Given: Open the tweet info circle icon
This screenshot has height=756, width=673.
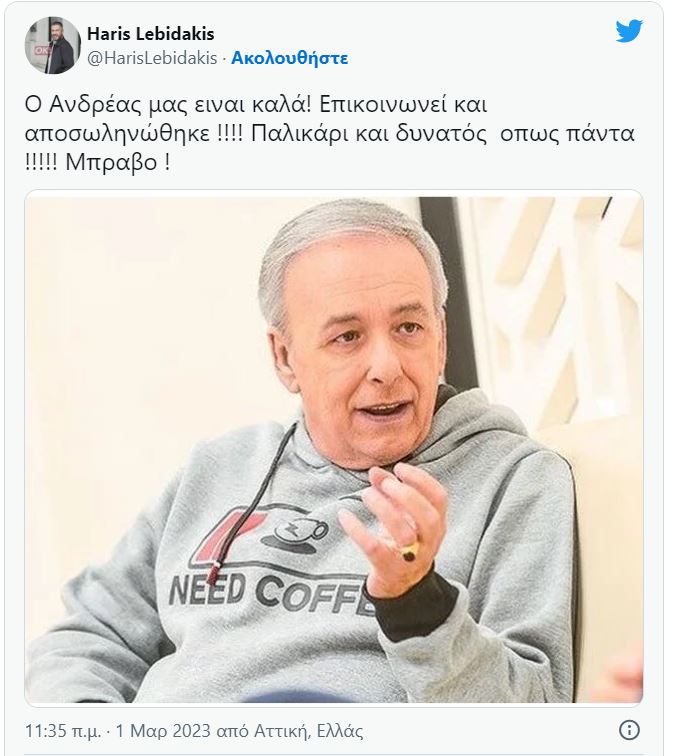Looking at the screenshot, I should point(629,729).
